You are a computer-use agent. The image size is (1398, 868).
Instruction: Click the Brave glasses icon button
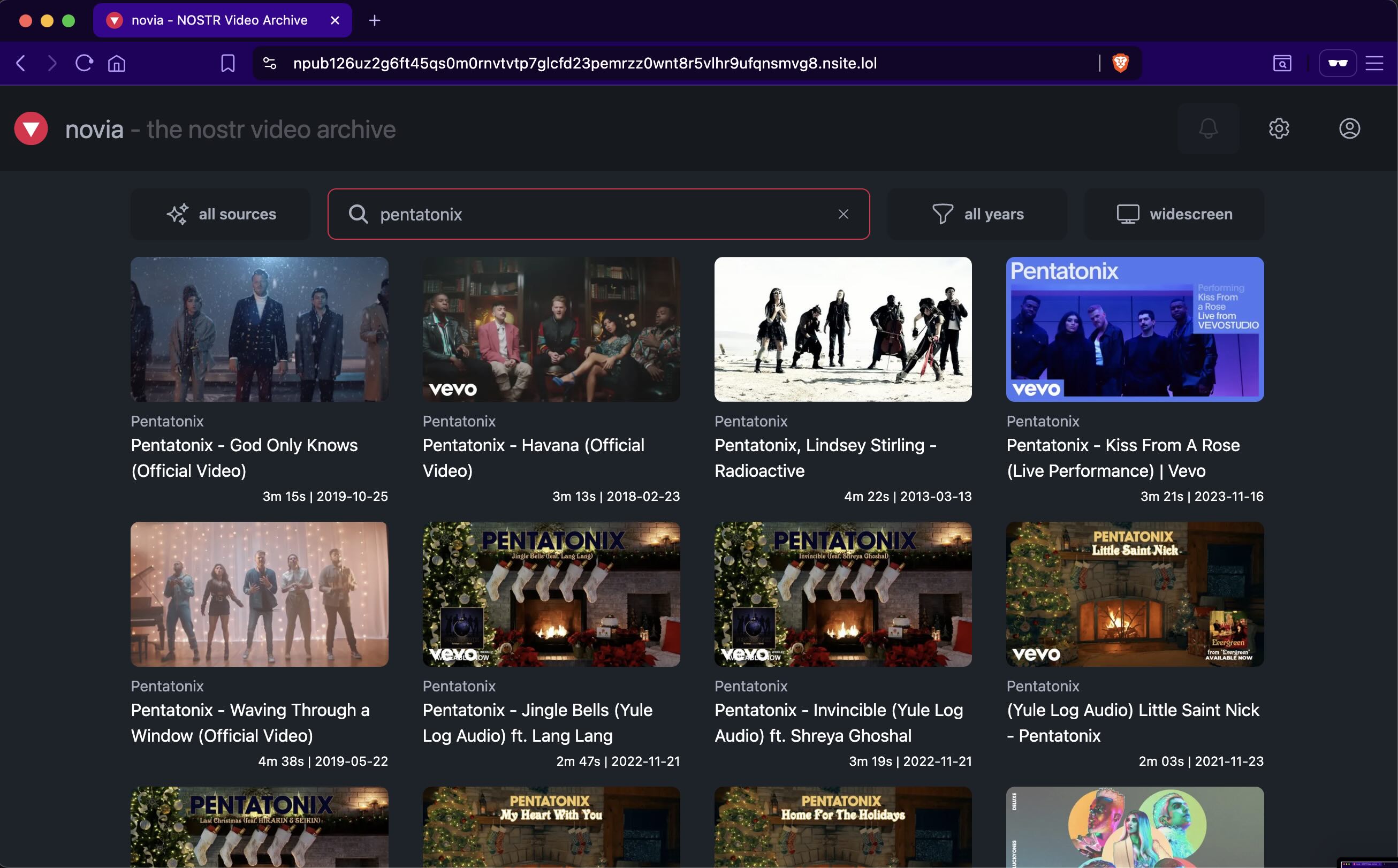1338,63
